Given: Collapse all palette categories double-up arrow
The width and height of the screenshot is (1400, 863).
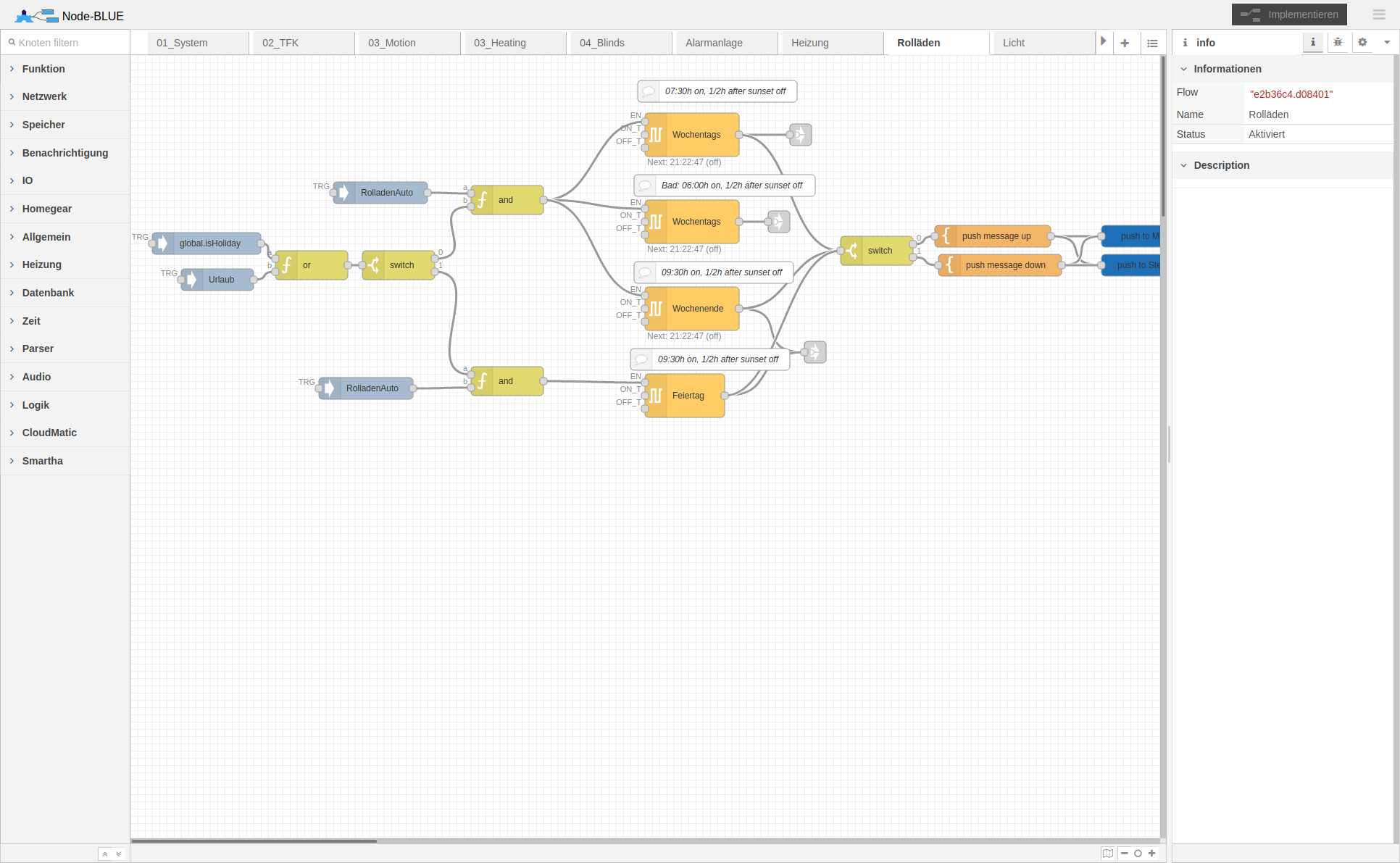Looking at the screenshot, I should [x=105, y=854].
